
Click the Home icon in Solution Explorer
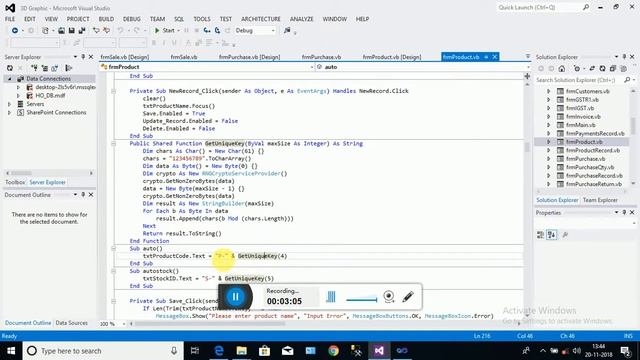562,69
